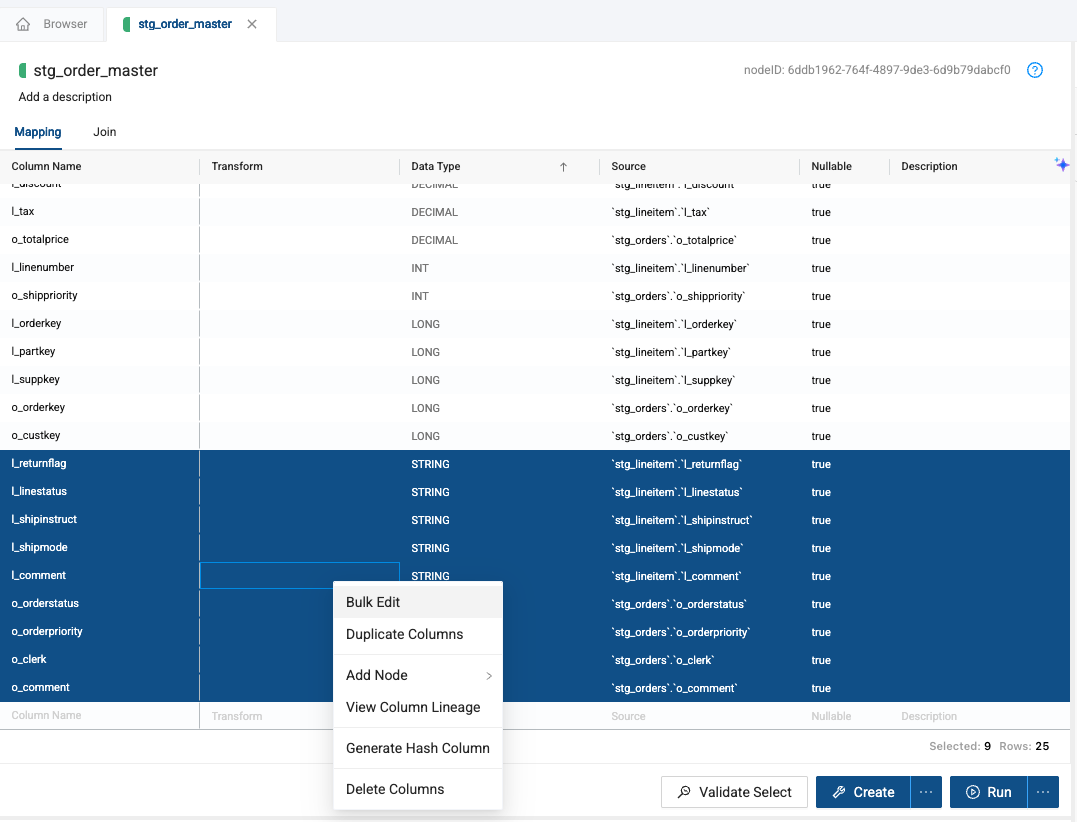This screenshot has width=1077, height=822.
Task: Click the l_comment column name
Action: (x=38, y=575)
